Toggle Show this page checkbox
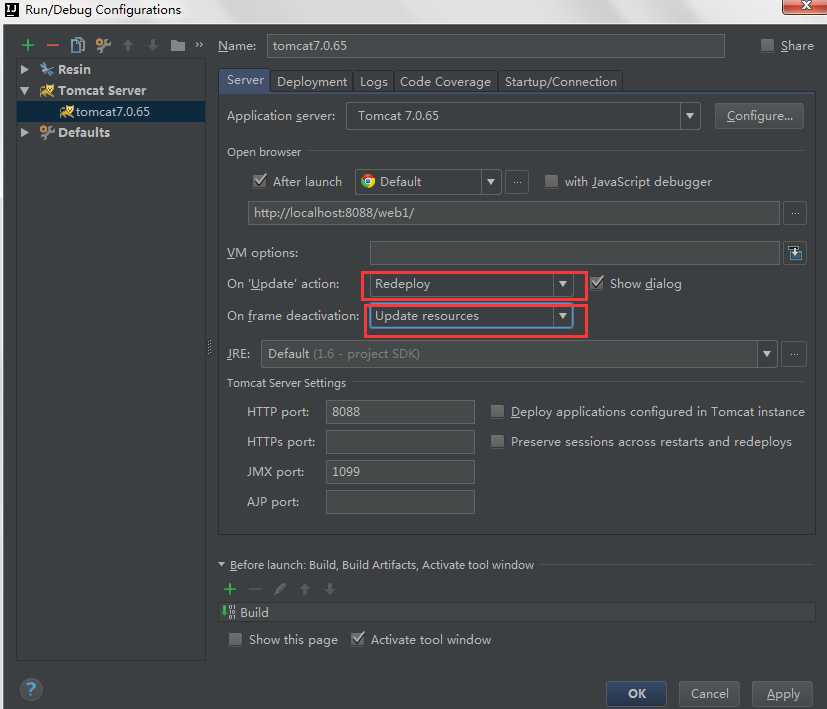This screenshot has width=827, height=709. click(235, 639)
